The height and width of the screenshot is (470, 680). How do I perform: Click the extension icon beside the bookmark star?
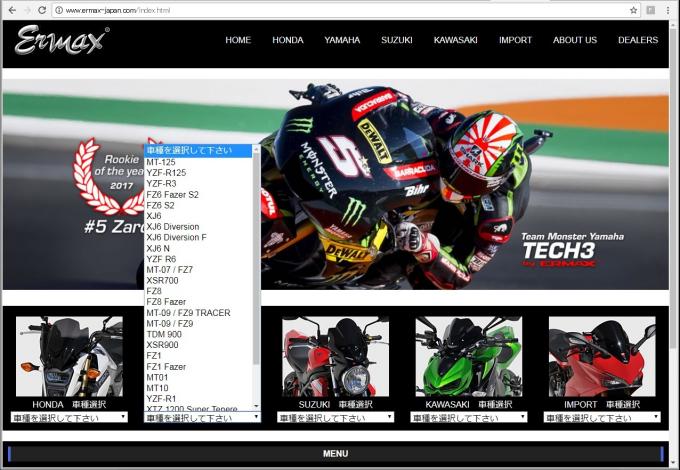coord(651,10)
